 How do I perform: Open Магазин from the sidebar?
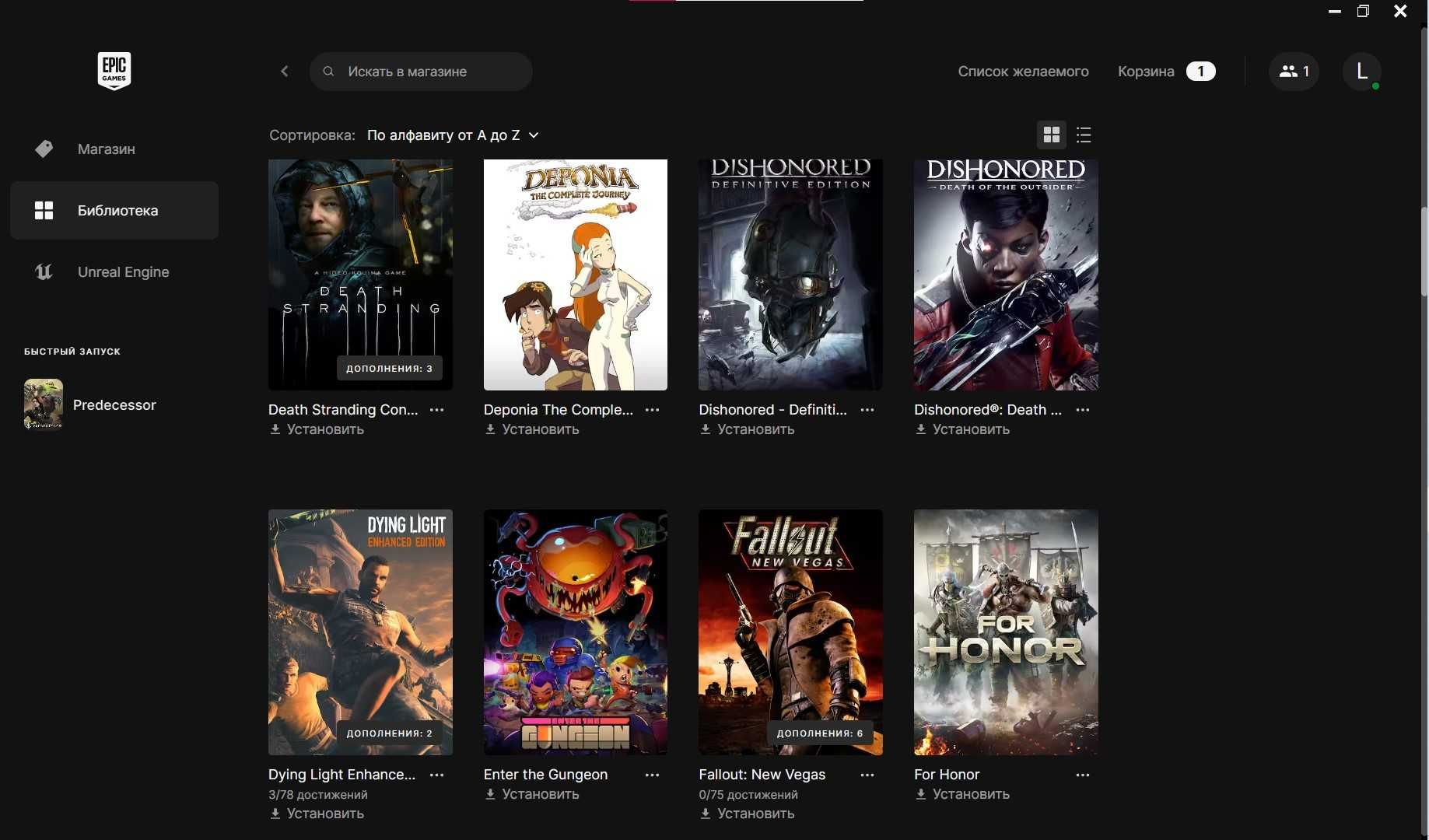[x=114, y=149]
